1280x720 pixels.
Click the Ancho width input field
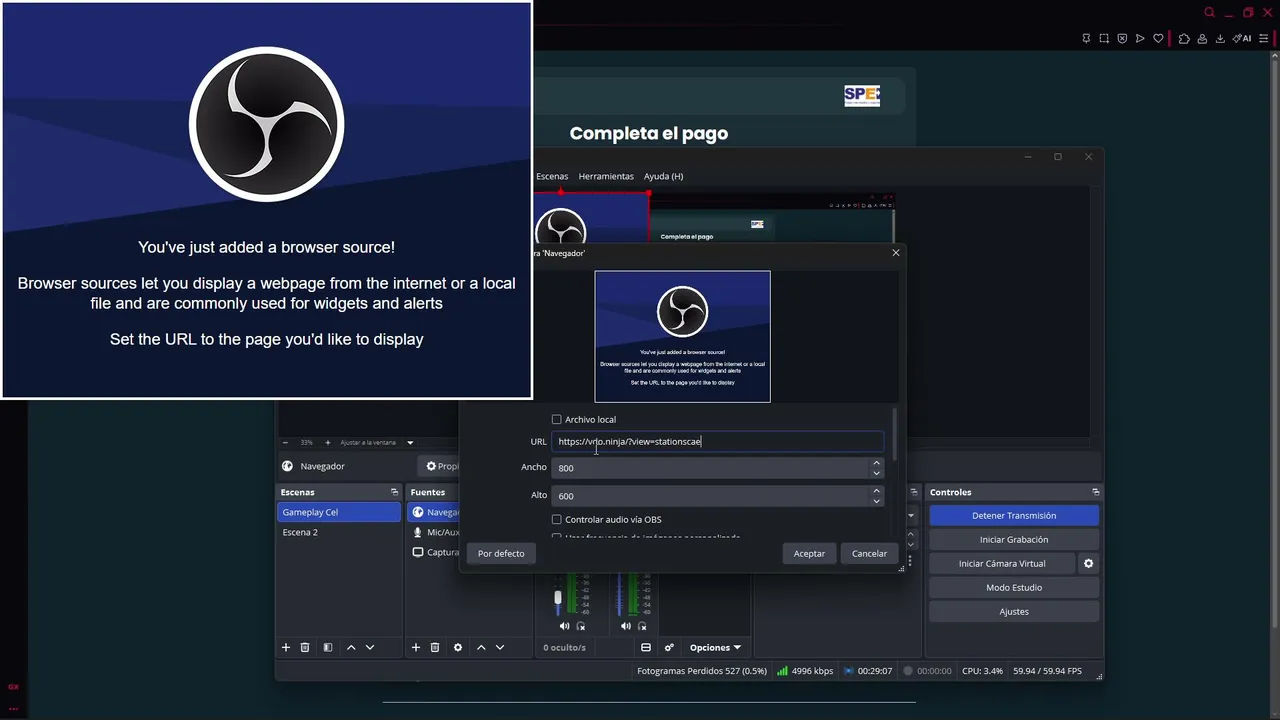pyautogui.click(x=710, y=468)
